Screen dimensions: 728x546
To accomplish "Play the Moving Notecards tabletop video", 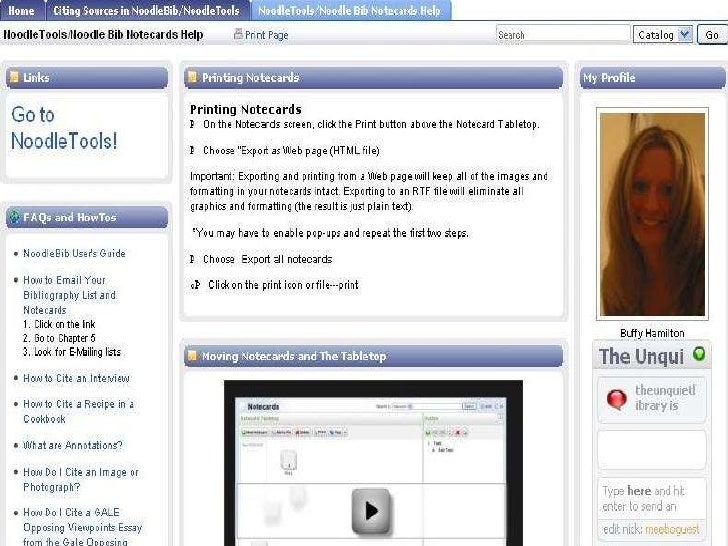I will 370,511.
